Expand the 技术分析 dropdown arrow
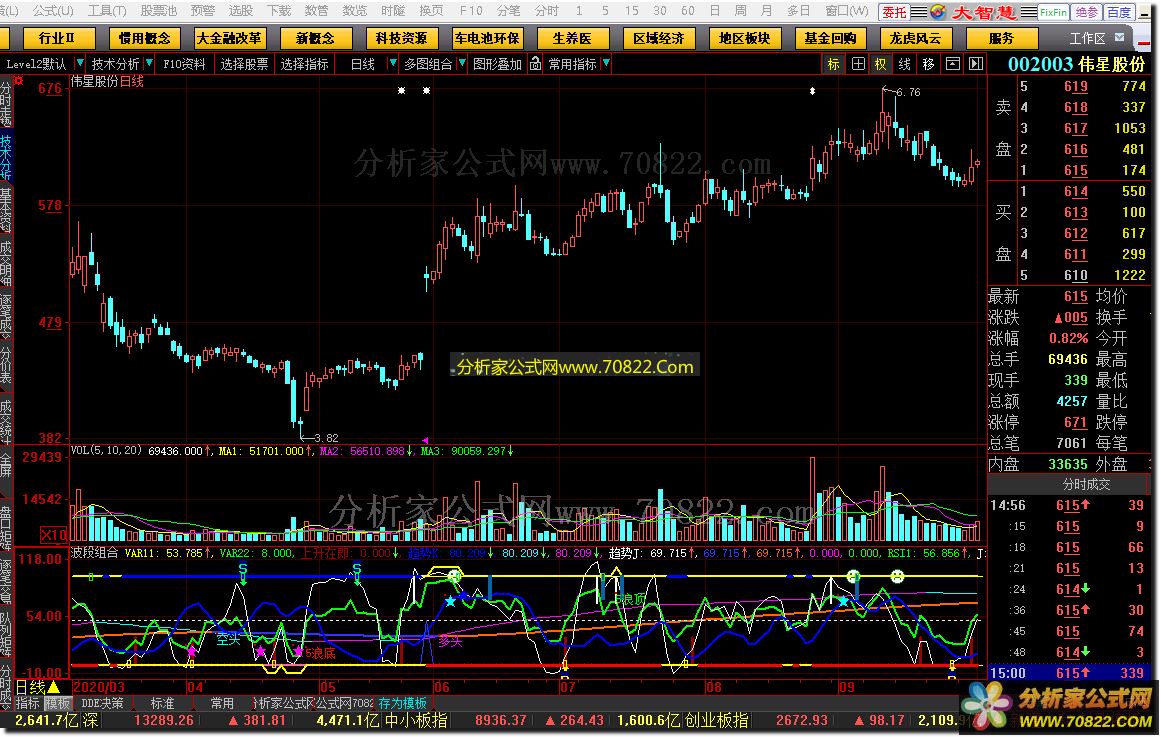This screenshot has width=1161, height=737. [x=149, y=64]
